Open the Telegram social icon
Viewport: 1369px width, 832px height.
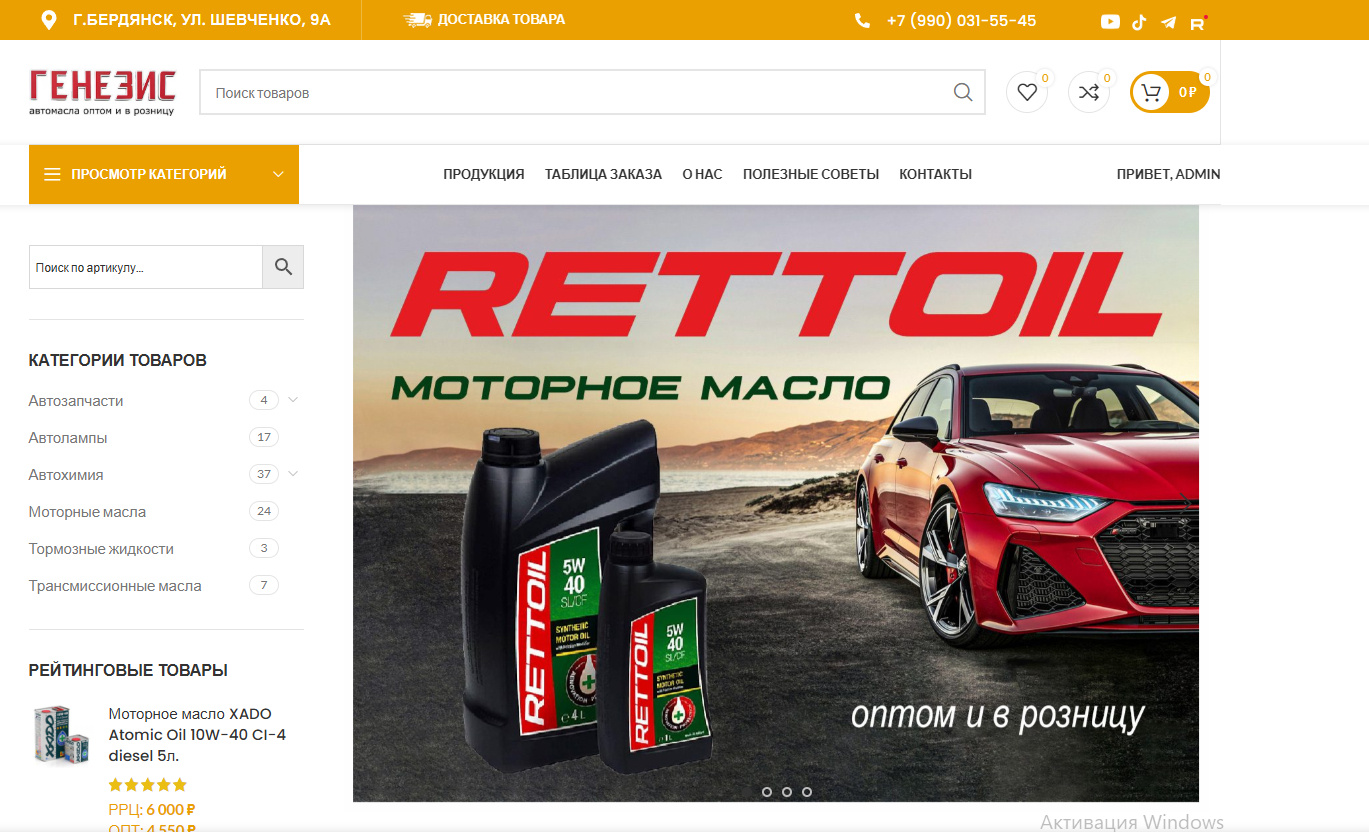pos(1168,22)
